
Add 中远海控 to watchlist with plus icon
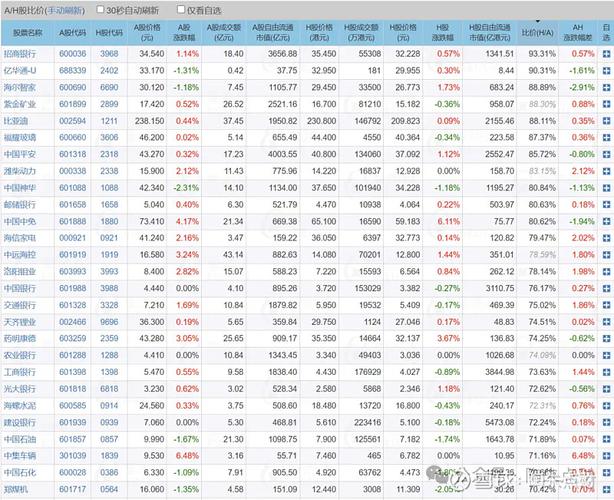(606, 255)
